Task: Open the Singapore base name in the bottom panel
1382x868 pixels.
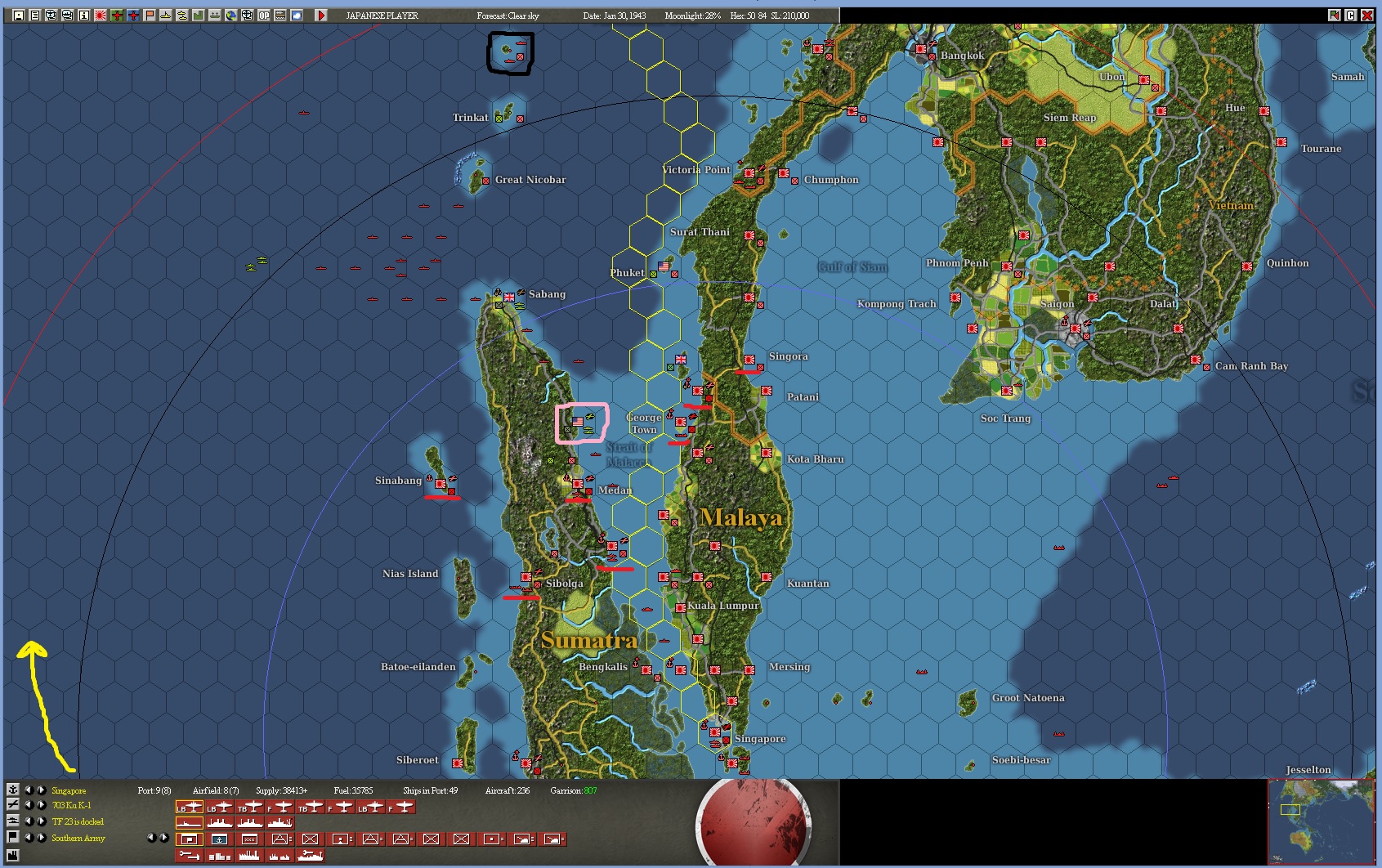Action: (69, 790)
